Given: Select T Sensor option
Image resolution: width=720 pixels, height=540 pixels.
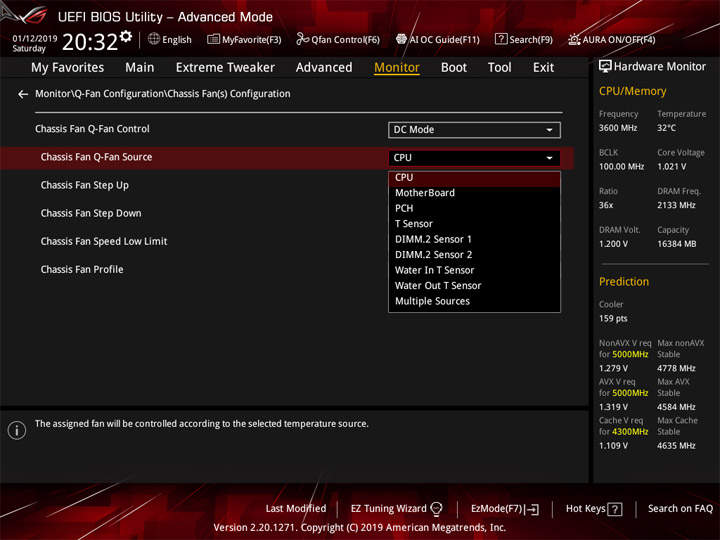Looking at the screenshot, I should tap(474, 224).
